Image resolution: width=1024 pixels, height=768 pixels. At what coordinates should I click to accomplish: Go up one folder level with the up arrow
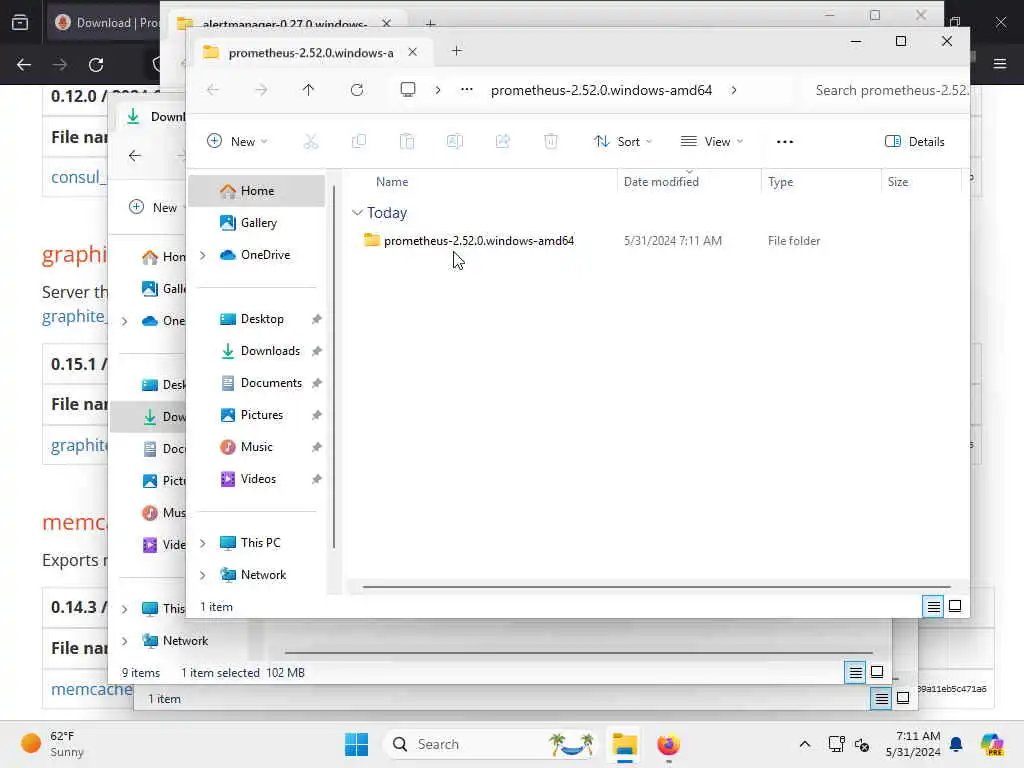[x=308, y=90]
